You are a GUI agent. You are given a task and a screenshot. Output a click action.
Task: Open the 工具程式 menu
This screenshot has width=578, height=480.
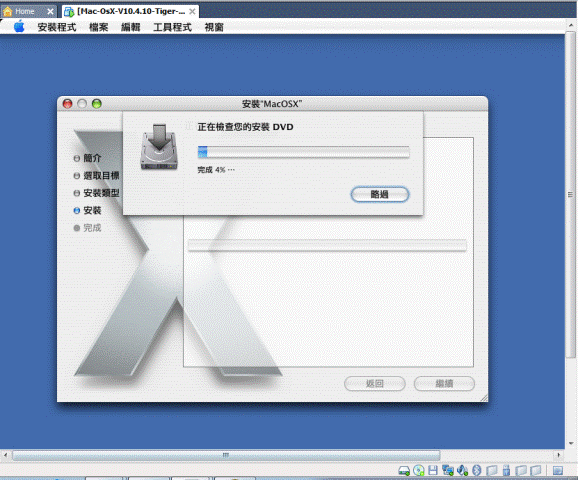pyautogui.click(x=173, y=27)
